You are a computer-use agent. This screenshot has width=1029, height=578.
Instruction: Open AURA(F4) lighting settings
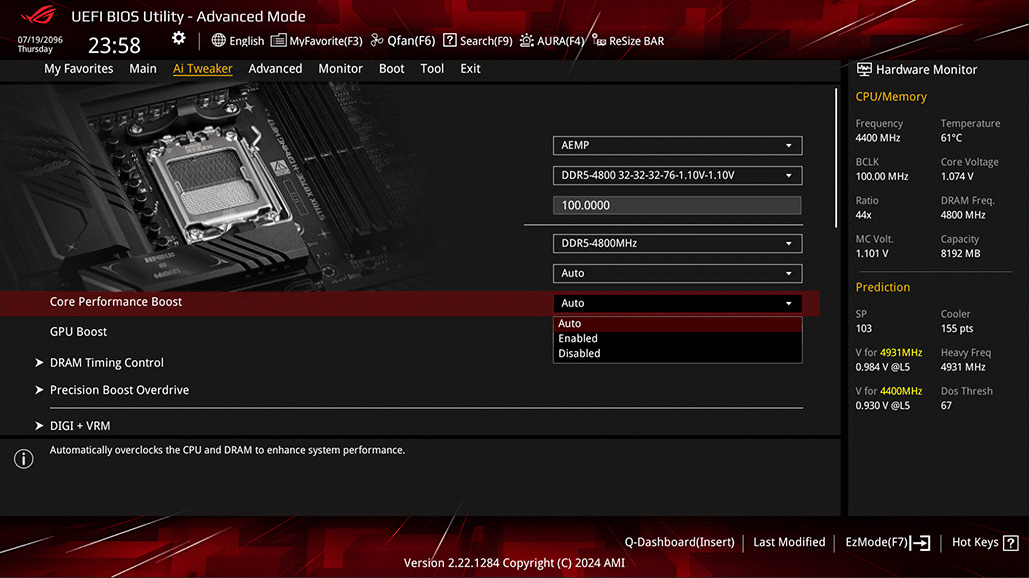(552, 41)
